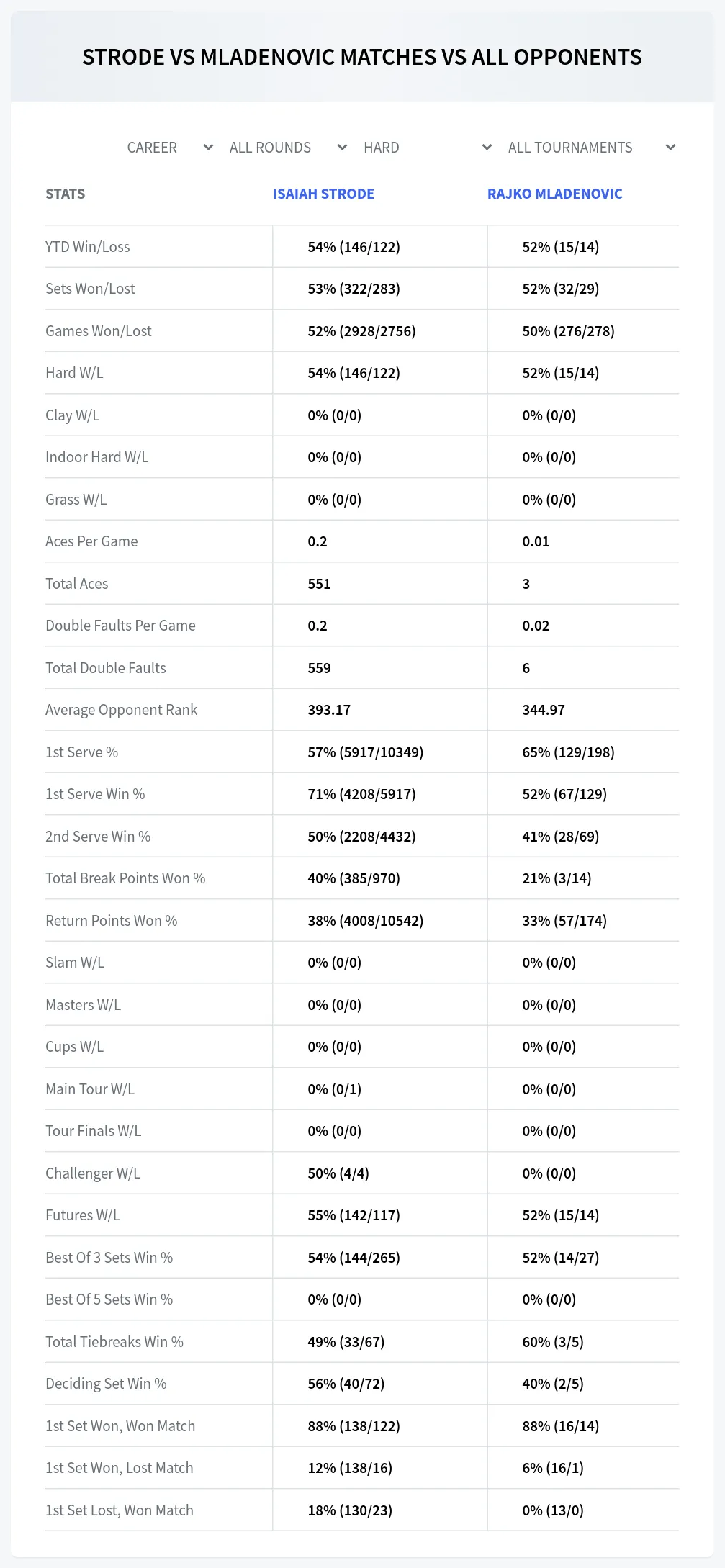This screenshot has height=1568, width=725.
Task: Open the HARD surface dropdown
Action: pyautogui.click(x=428, y=148)
